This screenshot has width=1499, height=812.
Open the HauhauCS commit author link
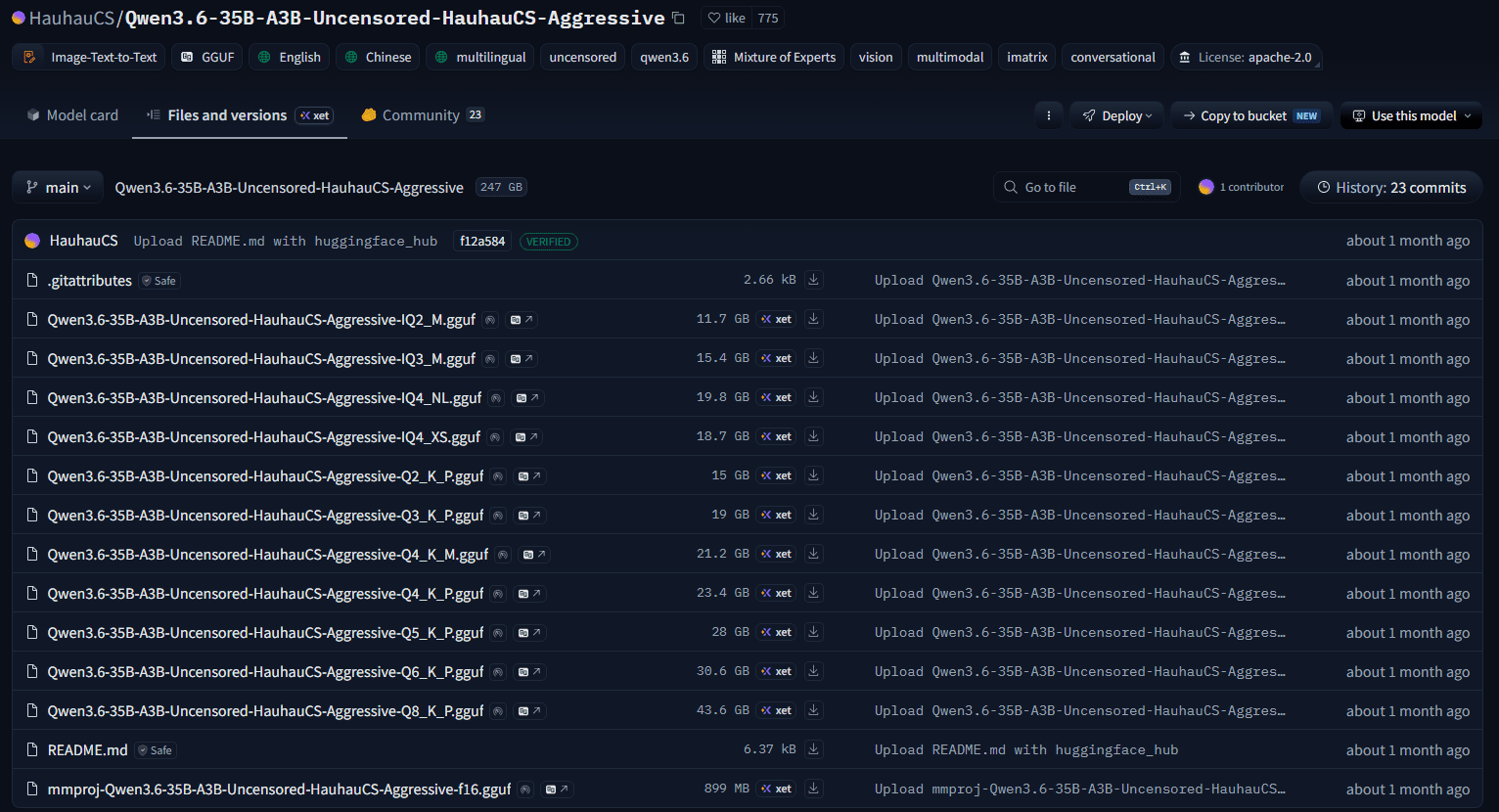click(x=84, y=241)
